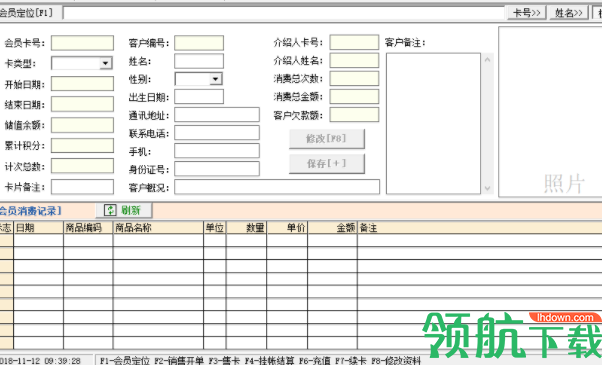The image size is (602, 365).
Task: Click the 身份证号 input field
Action: coord(217,169)
